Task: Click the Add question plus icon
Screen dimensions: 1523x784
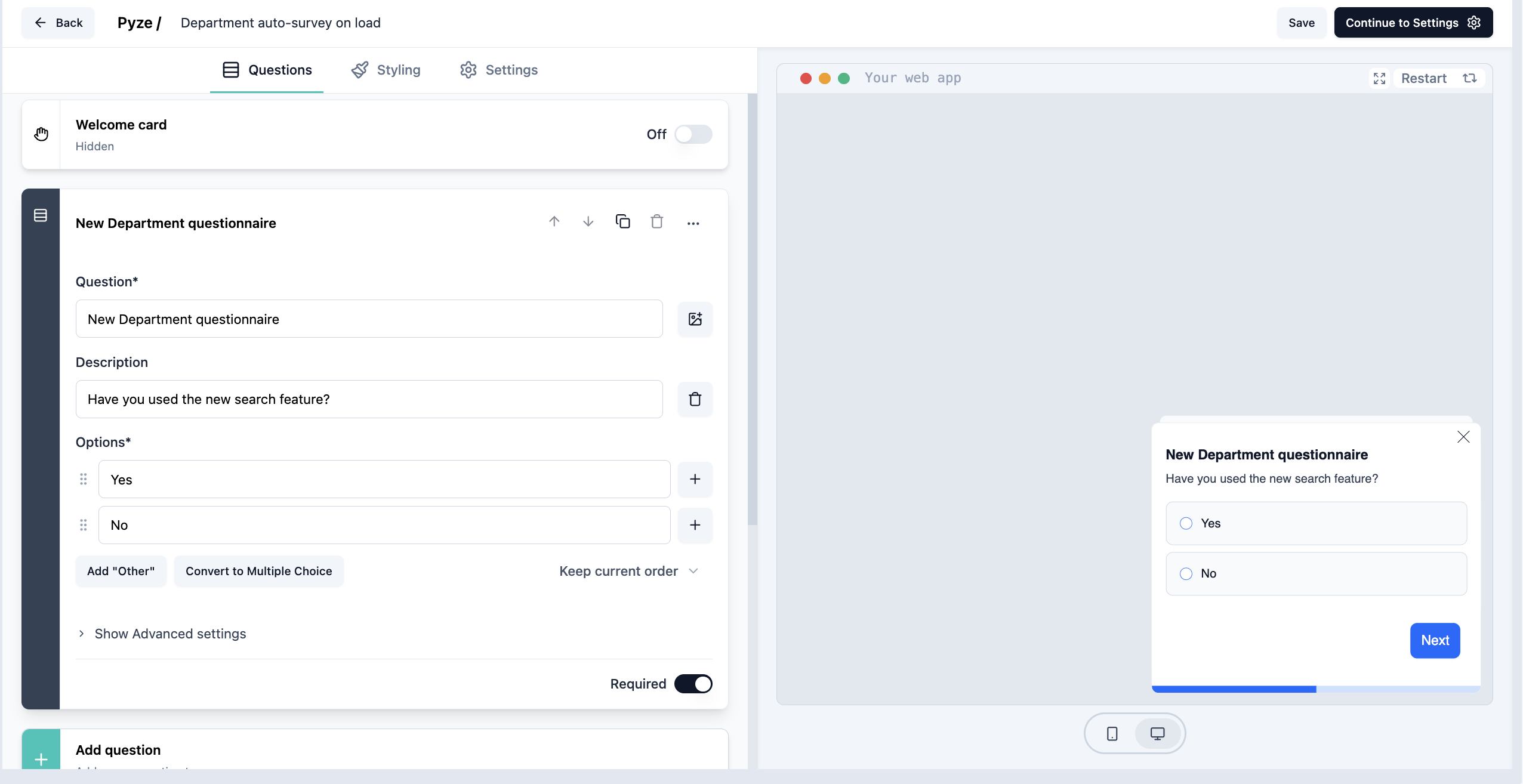Action: [41, 759]
